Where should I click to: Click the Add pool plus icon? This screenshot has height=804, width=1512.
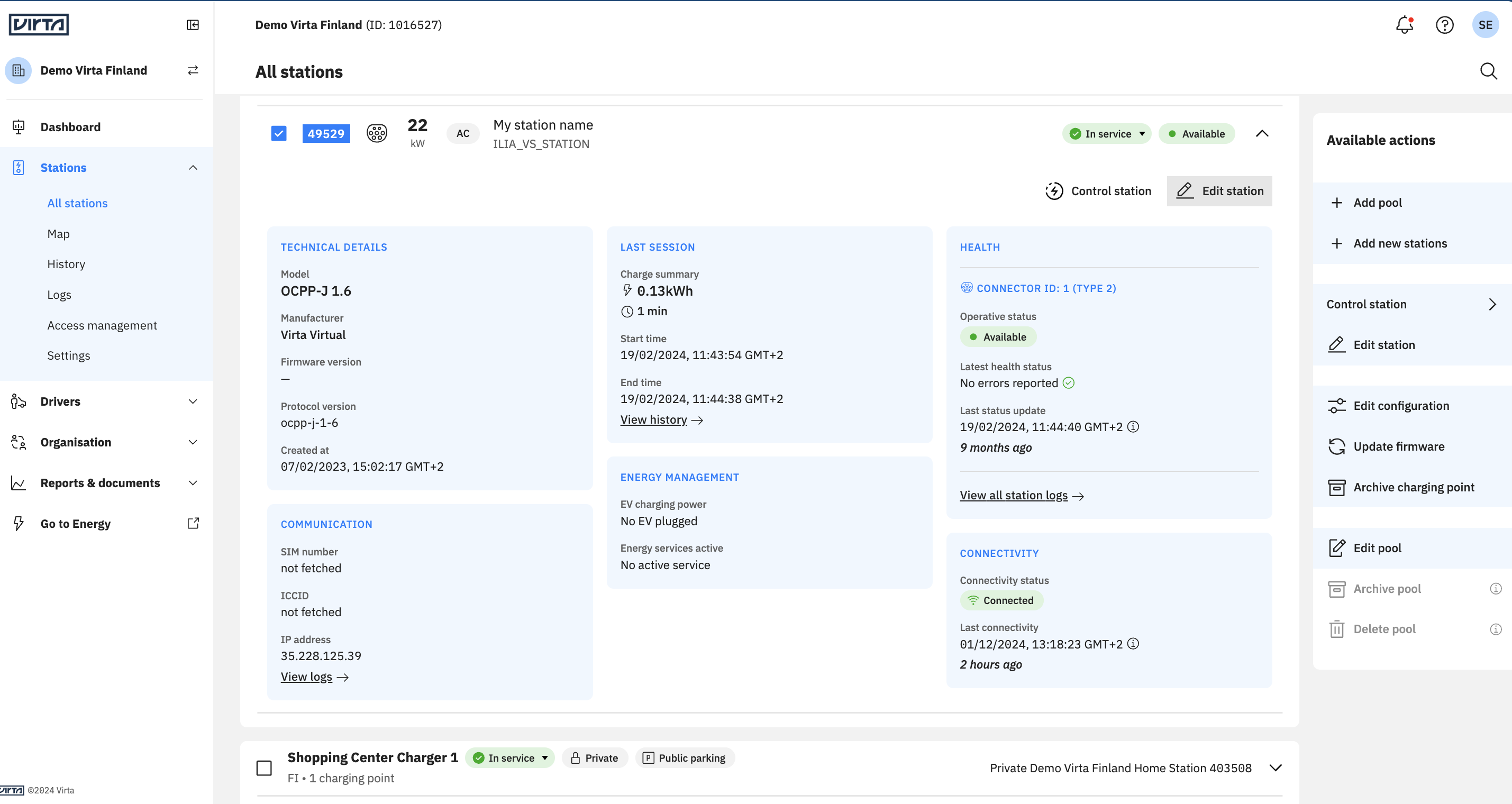pyautogui.click(x=1336, y=203)
